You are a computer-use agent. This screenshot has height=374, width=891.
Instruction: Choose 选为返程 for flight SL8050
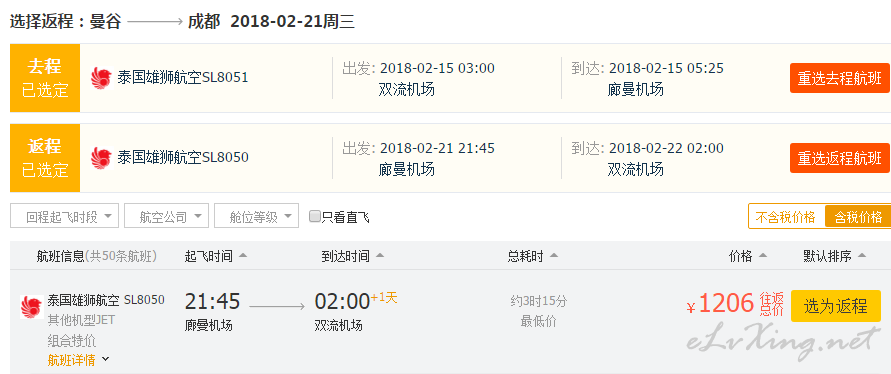(x=836, y=306)
